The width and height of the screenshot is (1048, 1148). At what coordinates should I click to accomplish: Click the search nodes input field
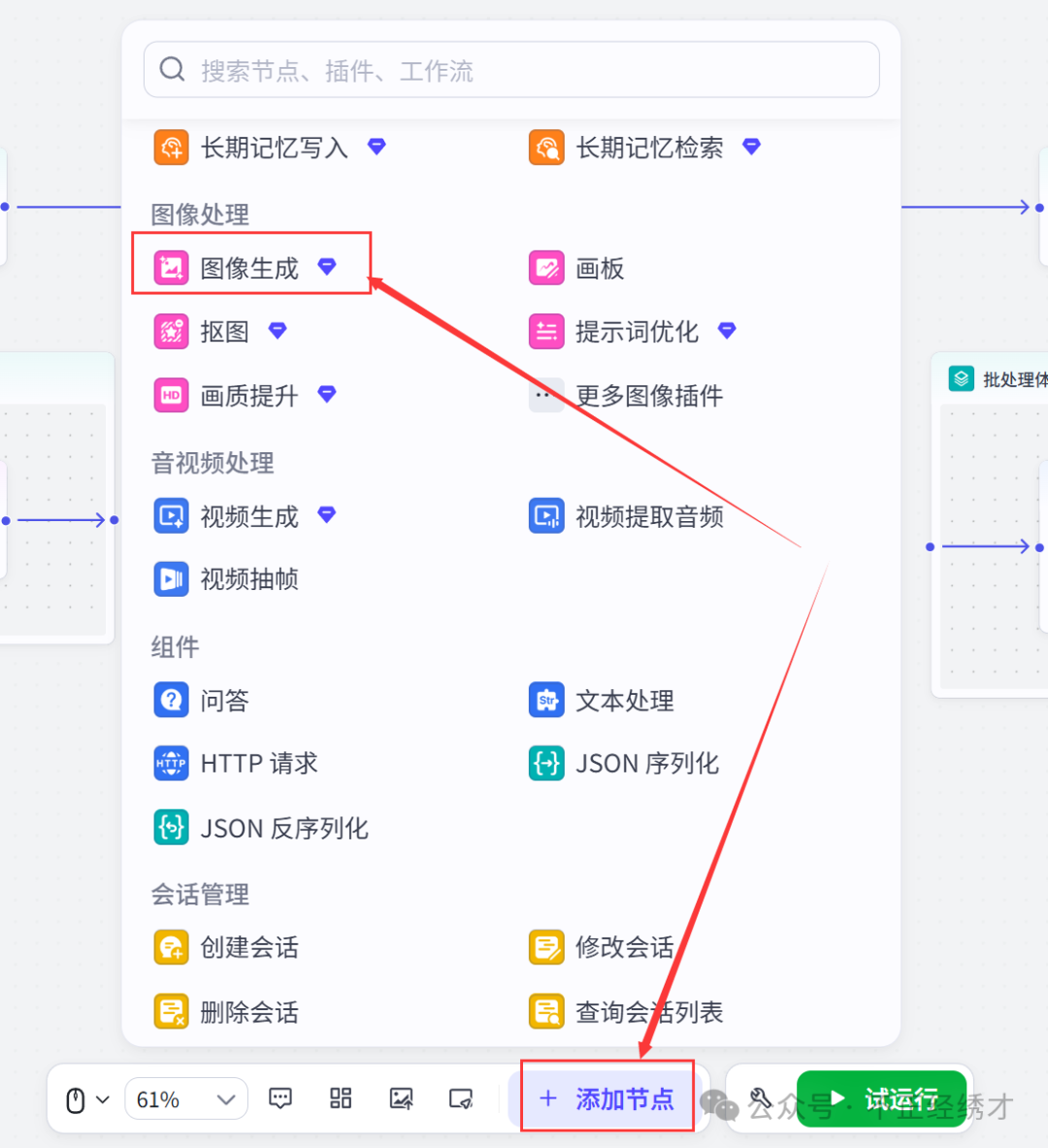coord(511,70)
